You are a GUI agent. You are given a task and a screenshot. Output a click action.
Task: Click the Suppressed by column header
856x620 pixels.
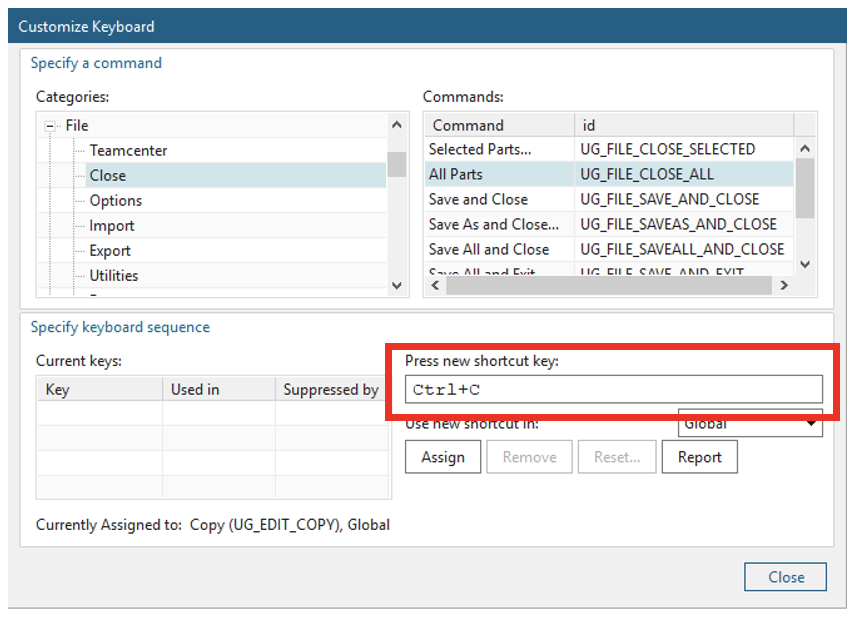click(x=331, y=389)
